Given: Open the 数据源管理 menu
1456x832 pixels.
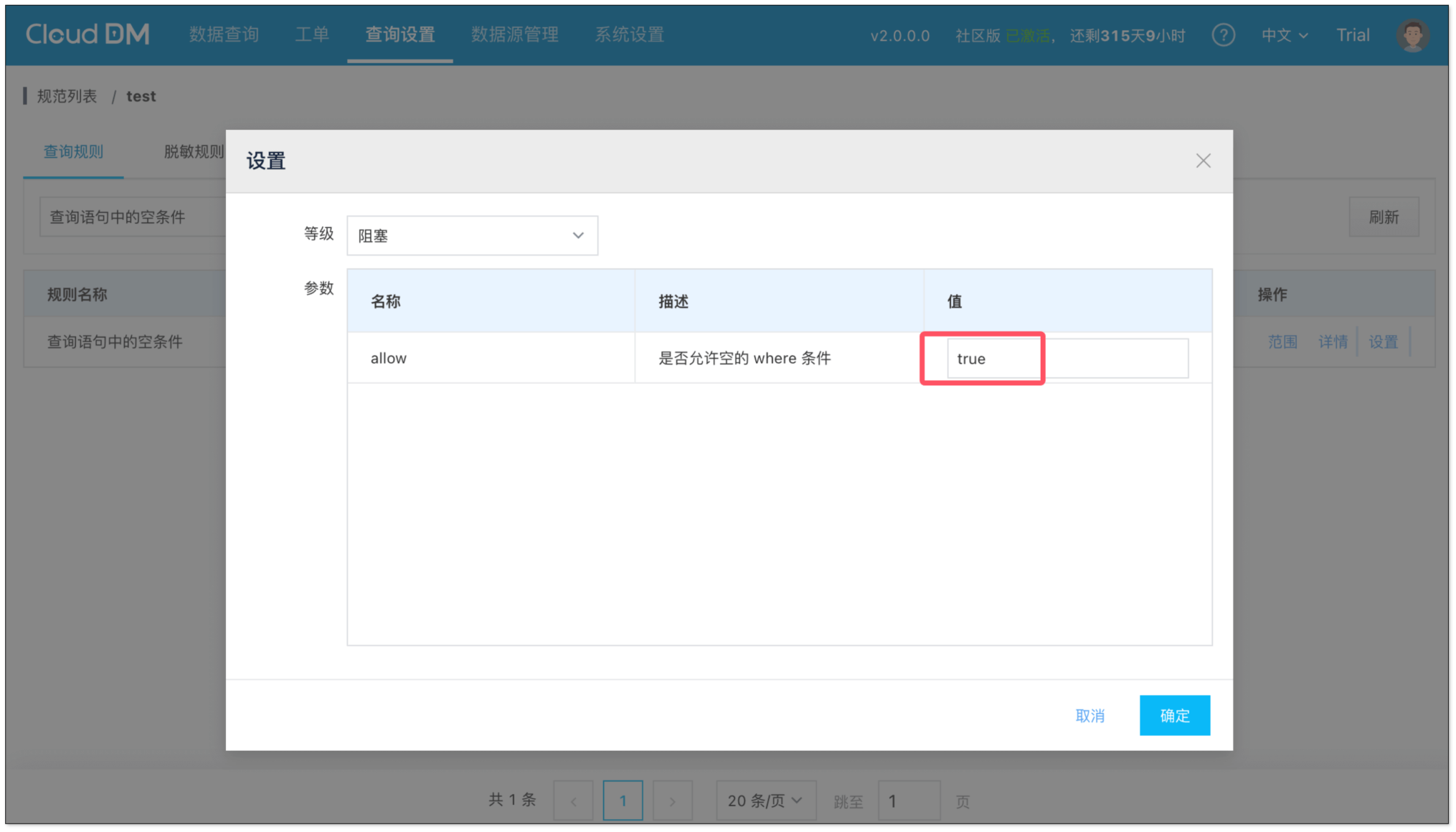Looking at the screenshot, I should [x=514, y=34].
